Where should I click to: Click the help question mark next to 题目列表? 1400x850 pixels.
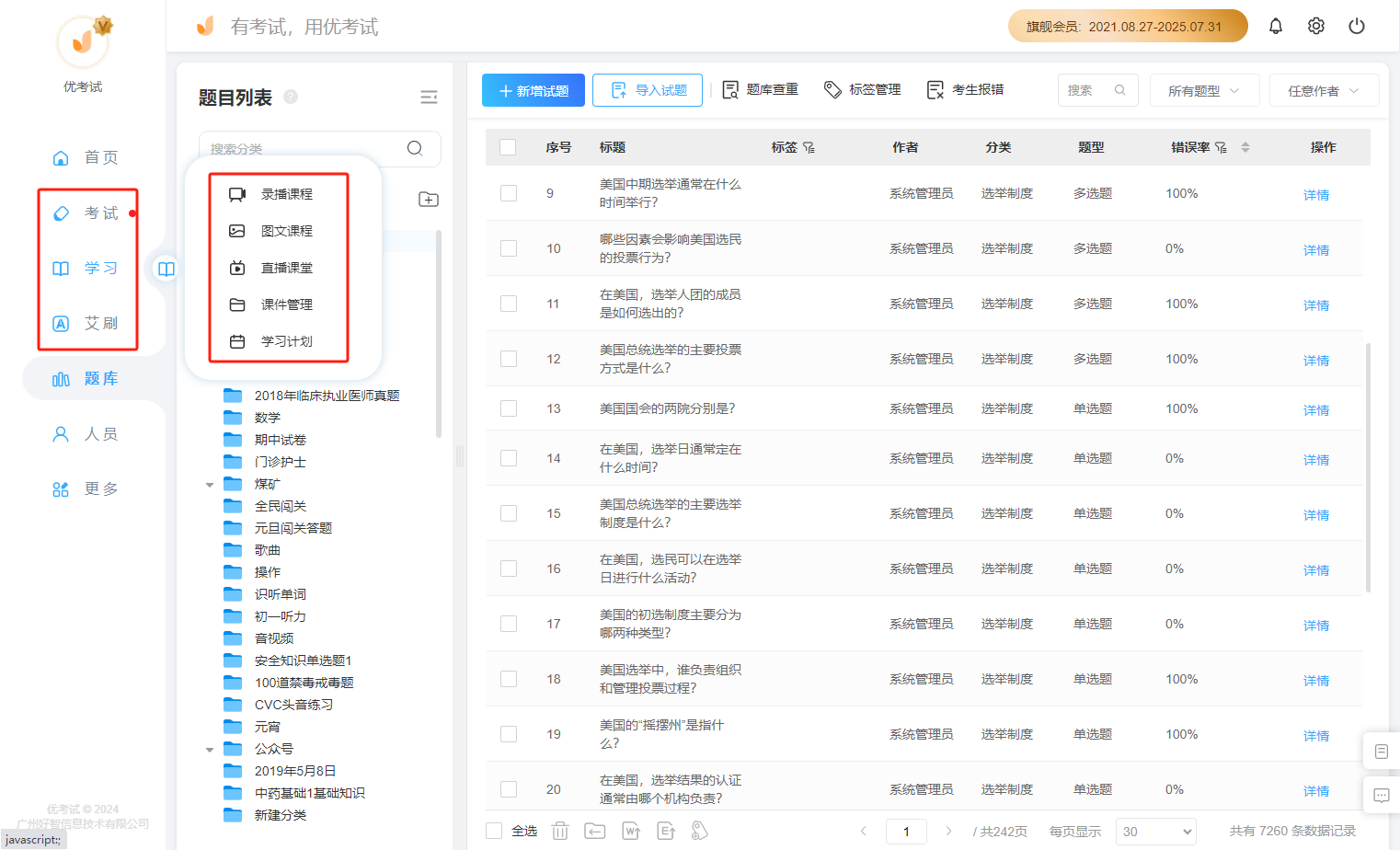tap(291, 97)
